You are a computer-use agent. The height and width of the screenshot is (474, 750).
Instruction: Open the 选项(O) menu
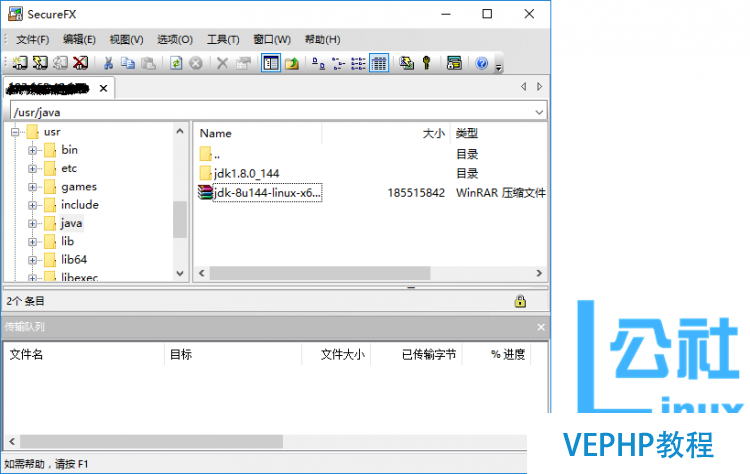[175, 40]
